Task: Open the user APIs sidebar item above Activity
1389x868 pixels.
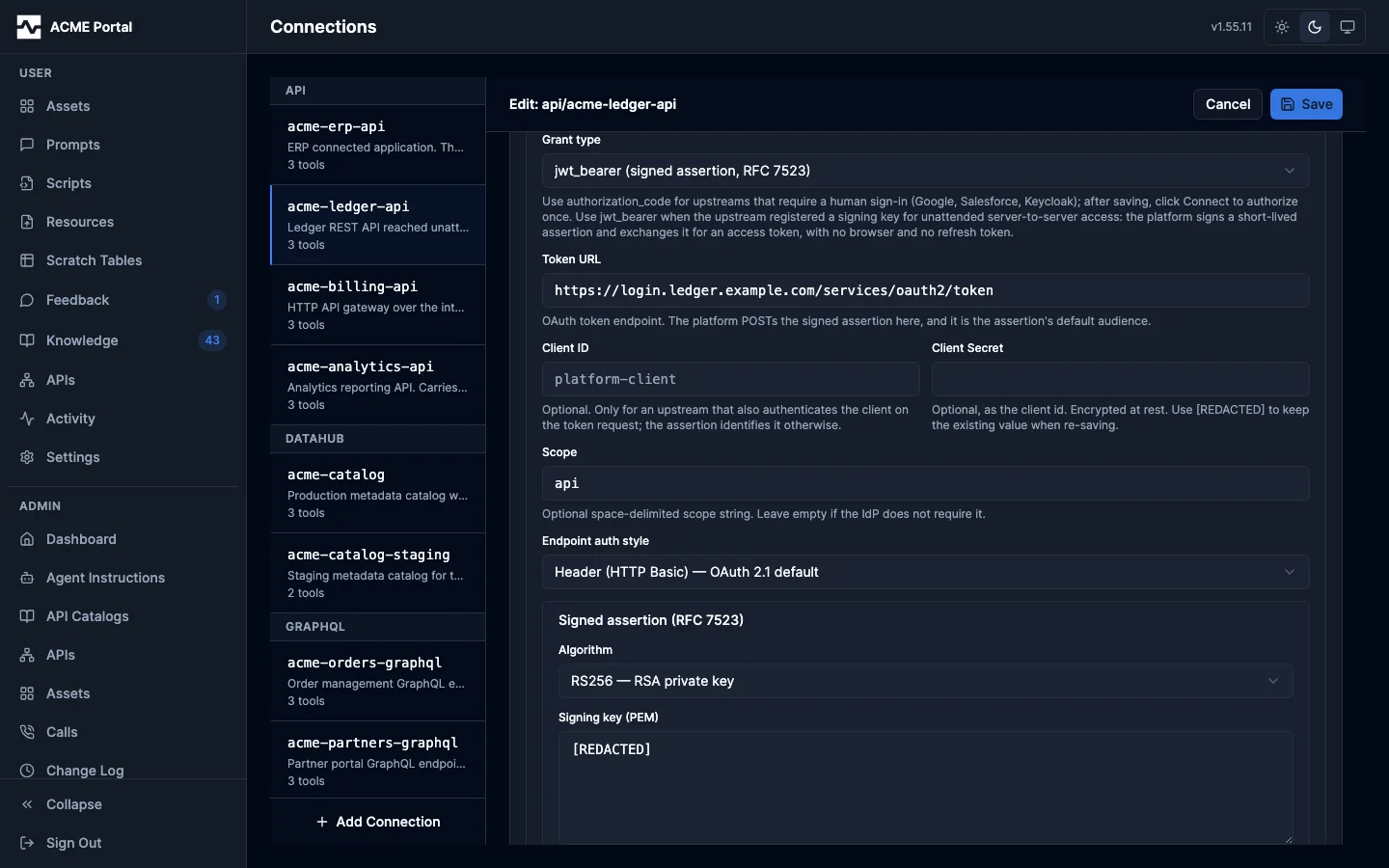Action: click(x=123, y=380)
